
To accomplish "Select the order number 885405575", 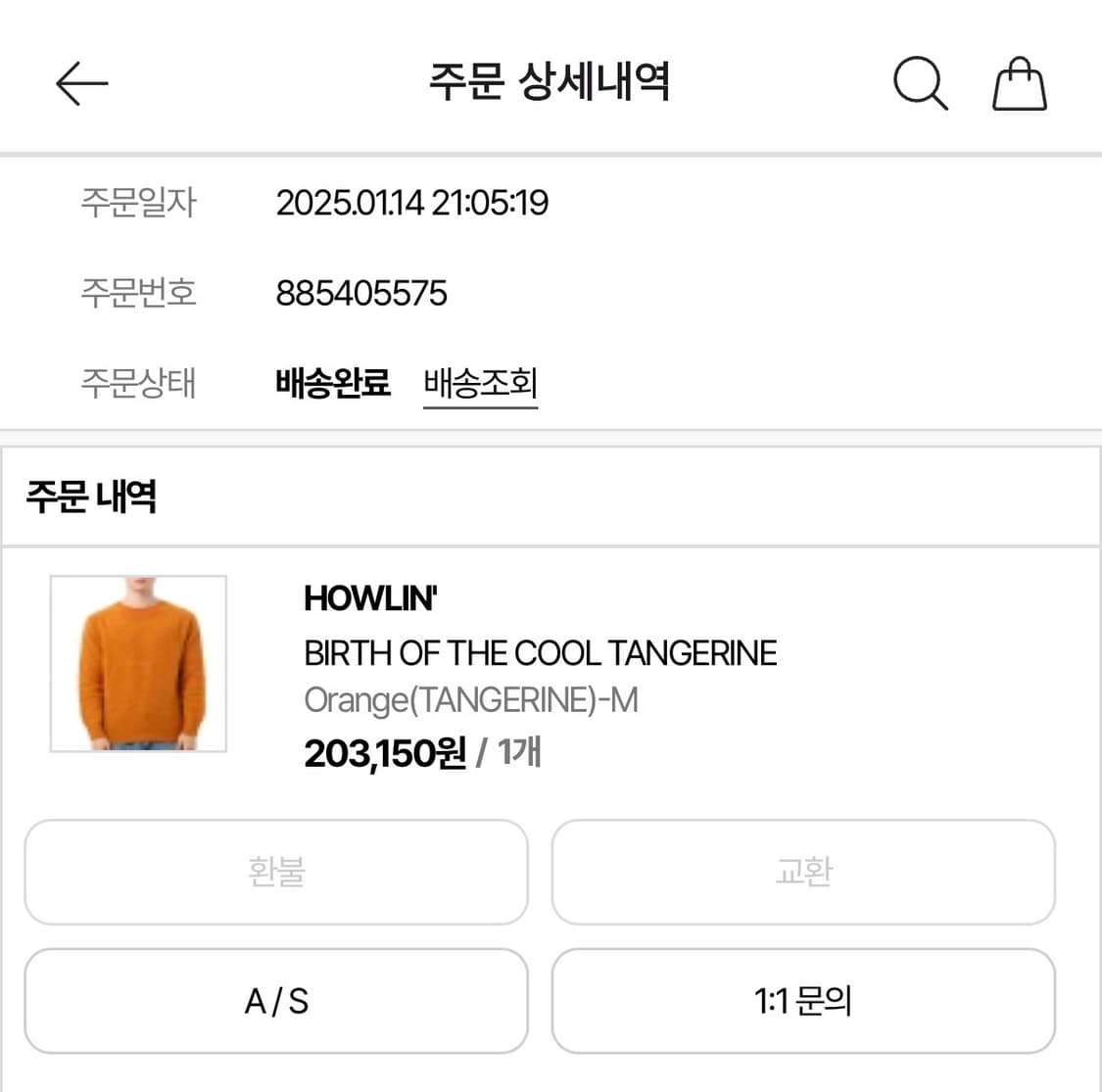I will tap(360, 292).
